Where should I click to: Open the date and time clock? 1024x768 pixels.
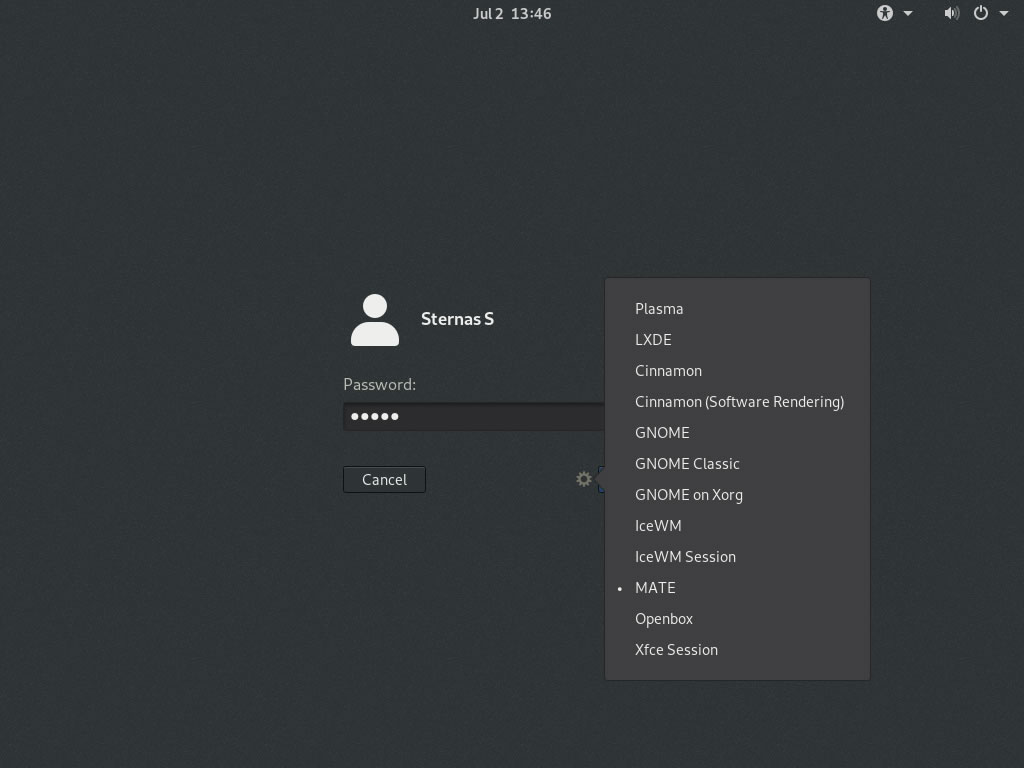pyautogui.click(x=512, y=14)
